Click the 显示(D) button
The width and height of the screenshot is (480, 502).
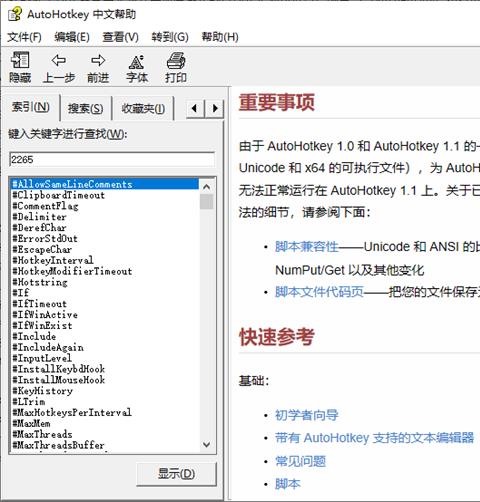coord(176,474)
